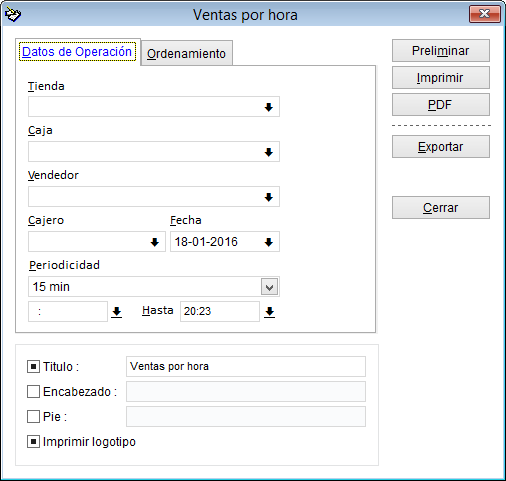Enable the Encabezado checkbox
Screen dimensions: 506x481
[33, 392]
